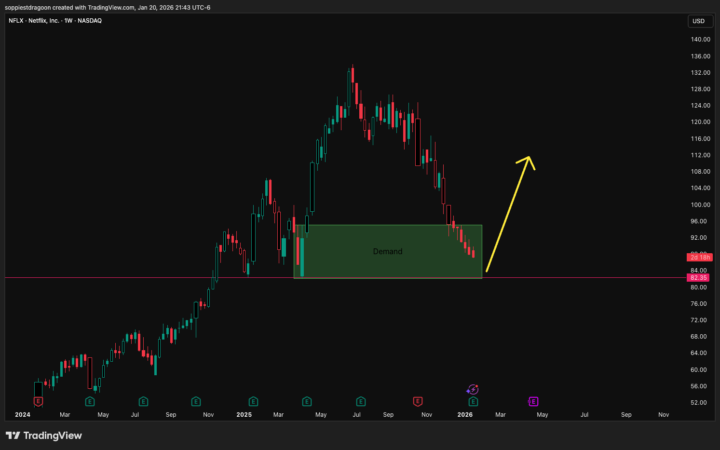This screenshot has height=450, width=720.
Task: Click the bold 2026 year label on time axis
Action: coord(465,415)
